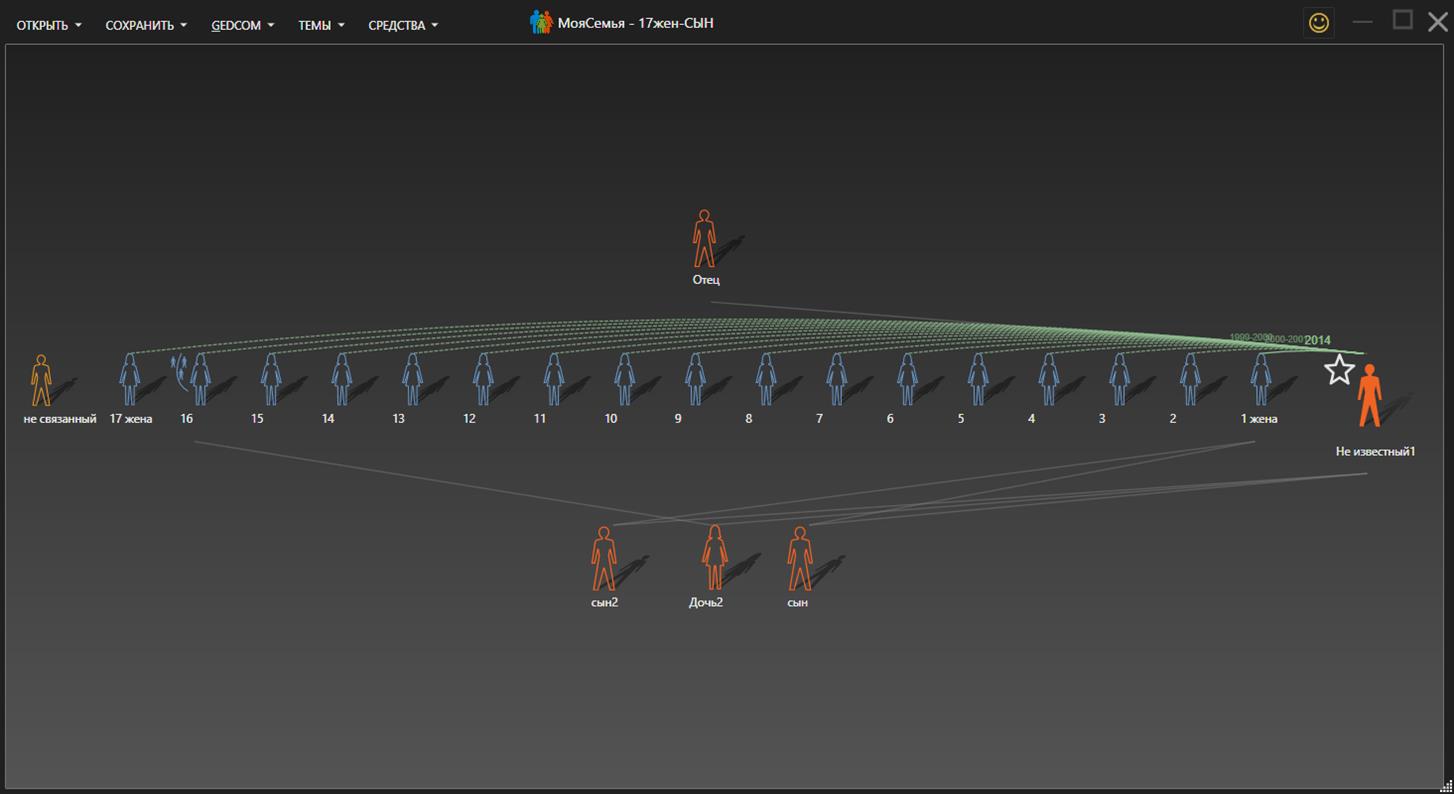Select the Отец person icon
This screenshot has width=1454, height=794.
pos(704,239)
